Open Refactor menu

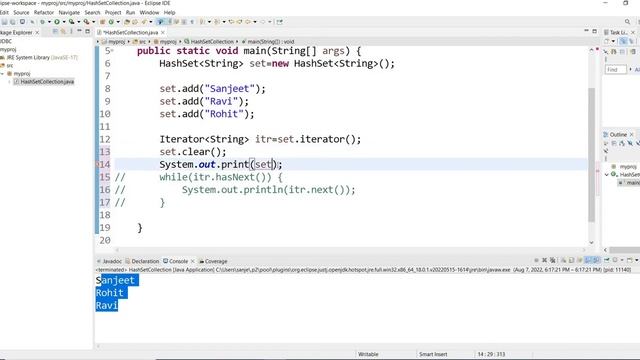[44, 13]
